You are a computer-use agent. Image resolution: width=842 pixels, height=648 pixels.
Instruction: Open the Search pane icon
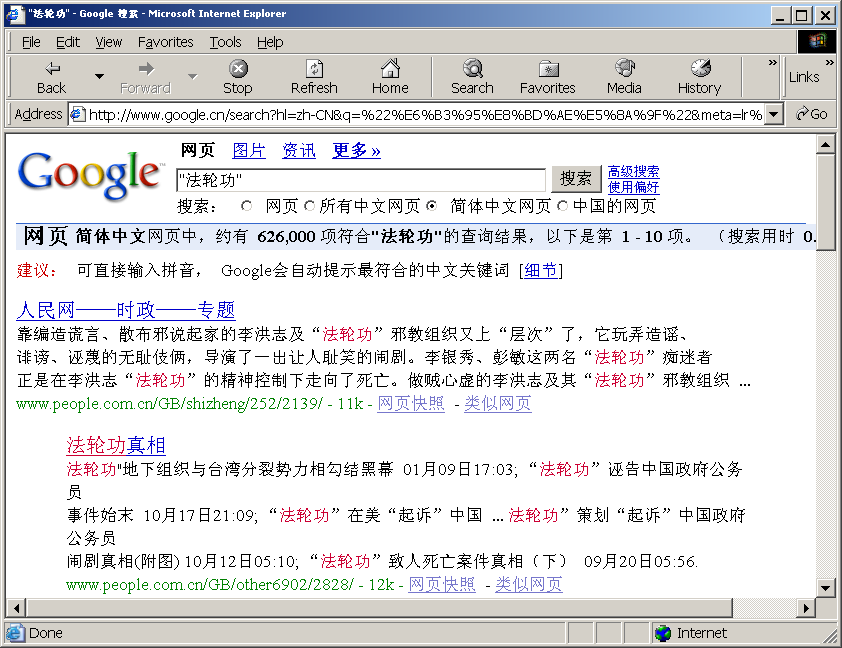pos(472,68)
